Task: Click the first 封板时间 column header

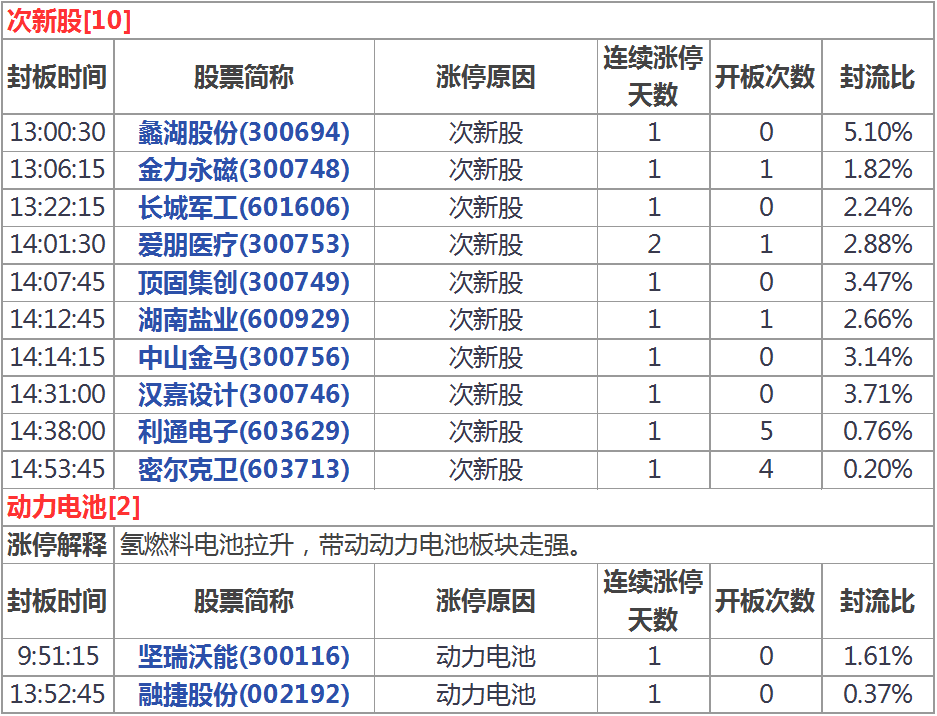Action: 57,77
